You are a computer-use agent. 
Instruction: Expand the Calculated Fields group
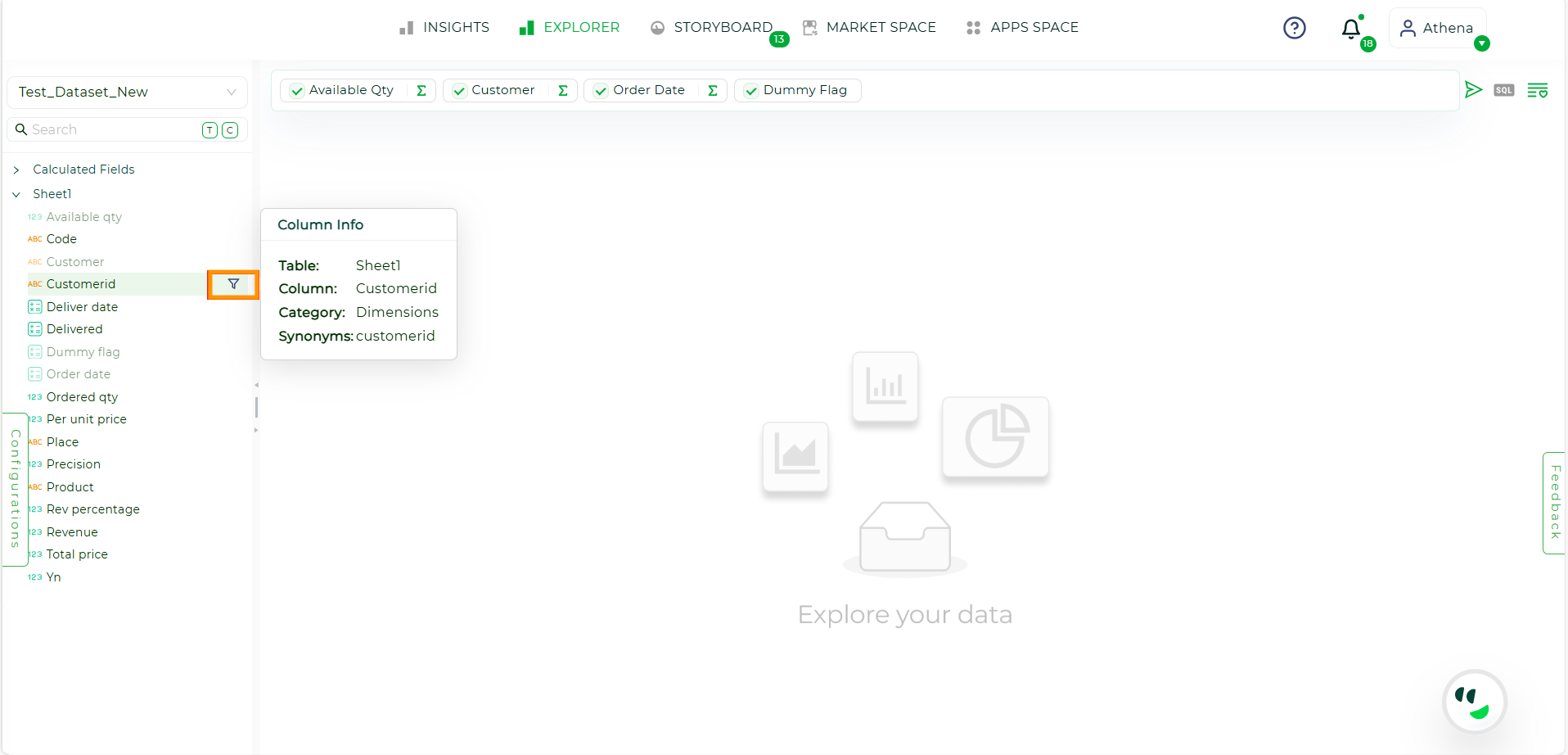[x=16, y=170]
